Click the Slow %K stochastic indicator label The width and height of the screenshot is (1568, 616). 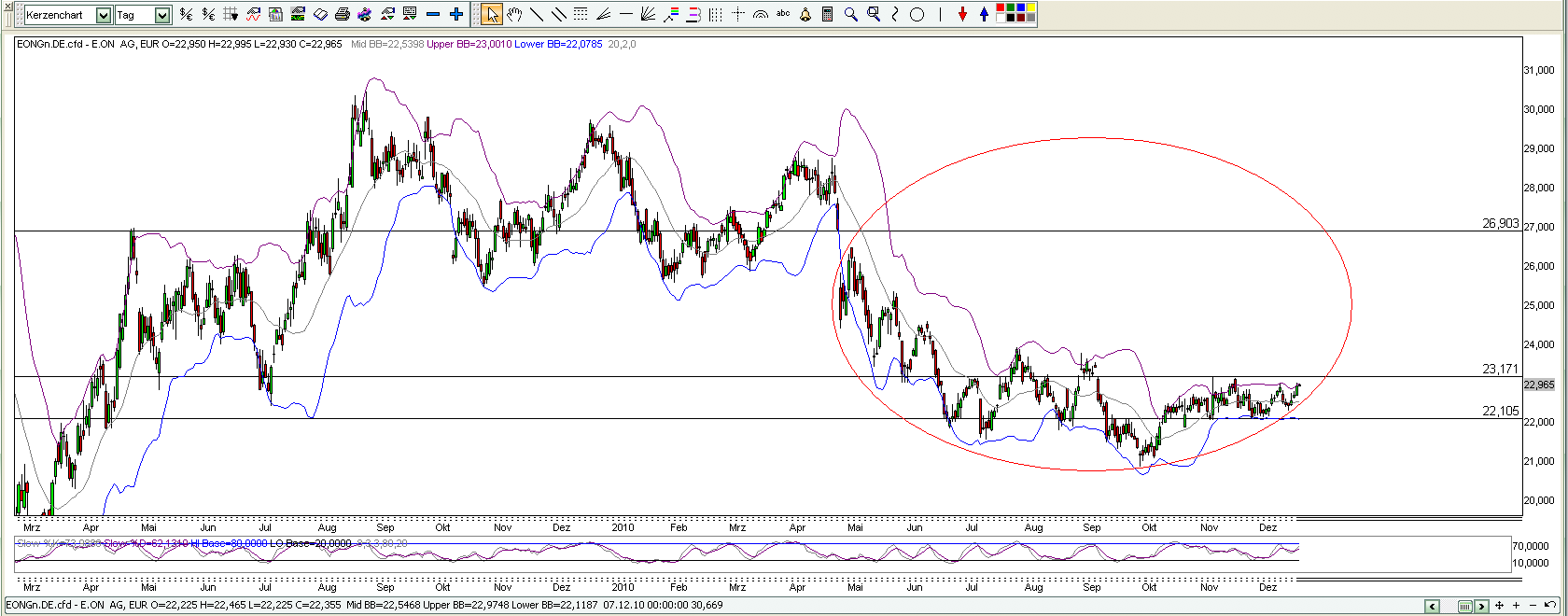(59, 543)
